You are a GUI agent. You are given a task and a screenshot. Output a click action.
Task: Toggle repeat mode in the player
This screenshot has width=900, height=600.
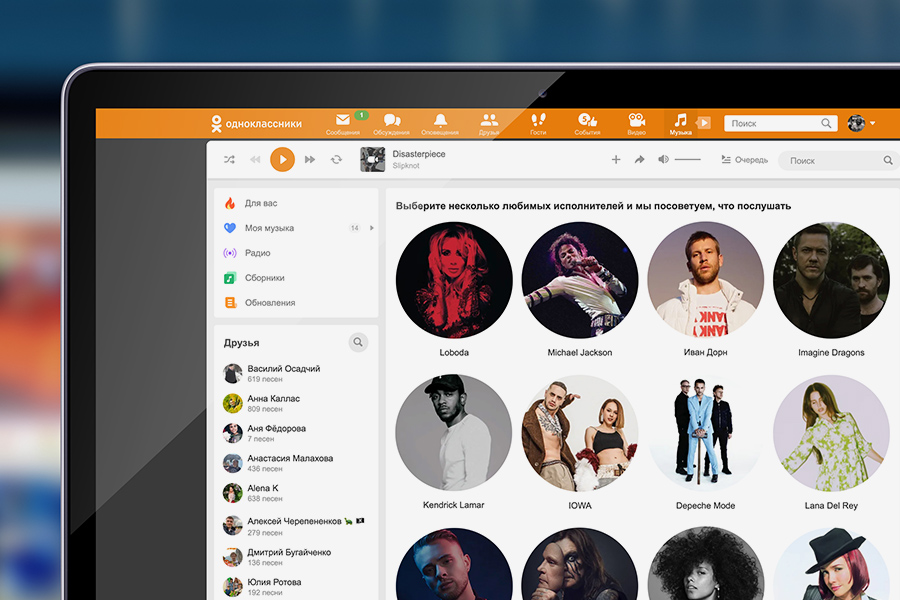click(x=336, y=160)
